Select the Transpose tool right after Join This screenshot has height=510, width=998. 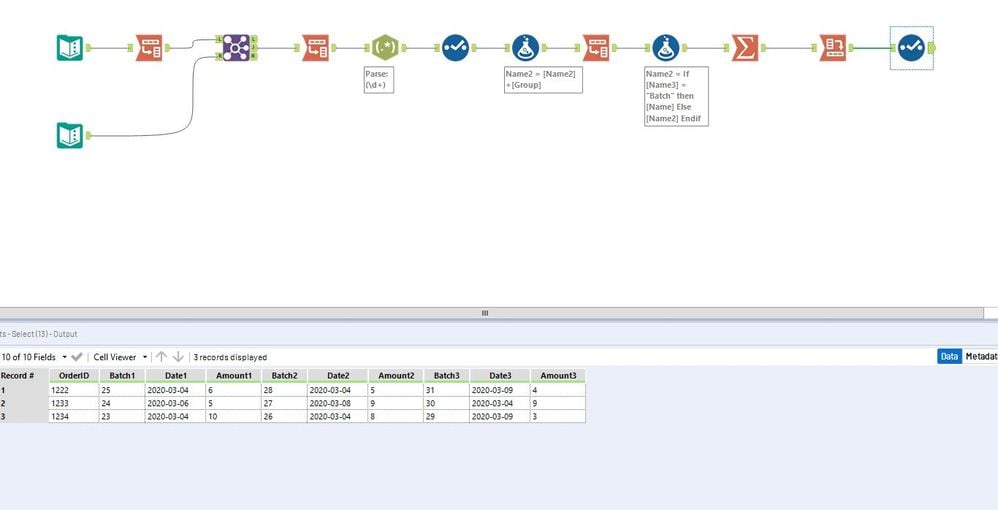(316, 48)
